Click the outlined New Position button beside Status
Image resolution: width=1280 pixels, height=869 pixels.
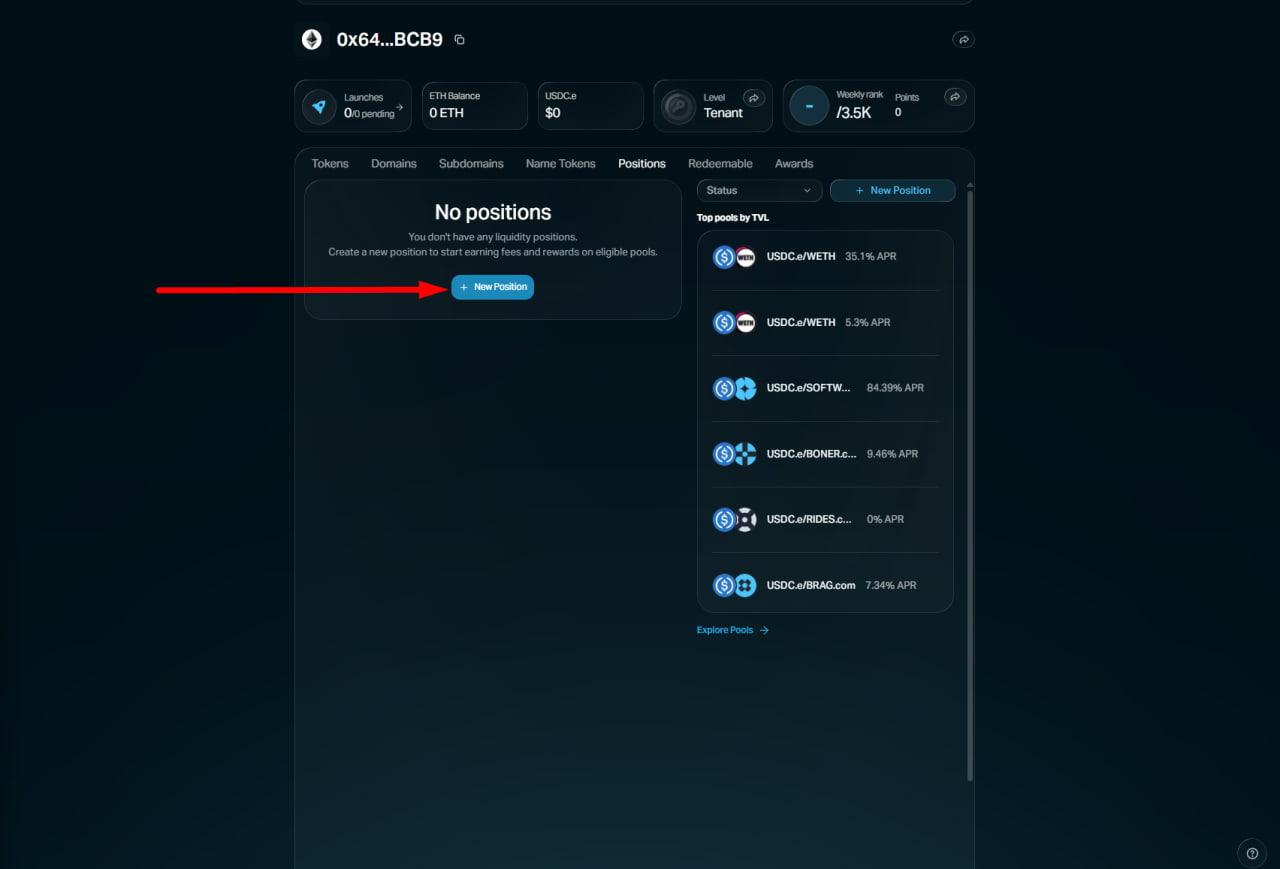tap(892, 190)
